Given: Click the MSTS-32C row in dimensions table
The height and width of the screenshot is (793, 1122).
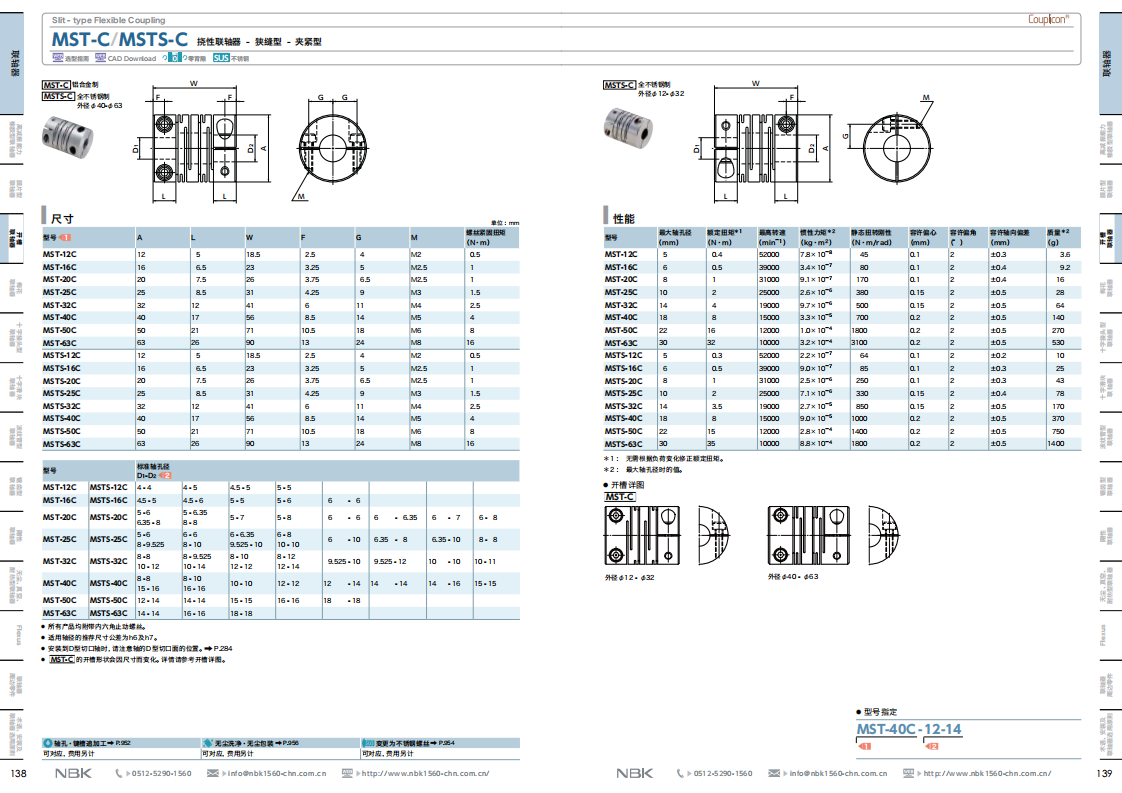Looking at the screenshot, I should [x=280, y=406].
